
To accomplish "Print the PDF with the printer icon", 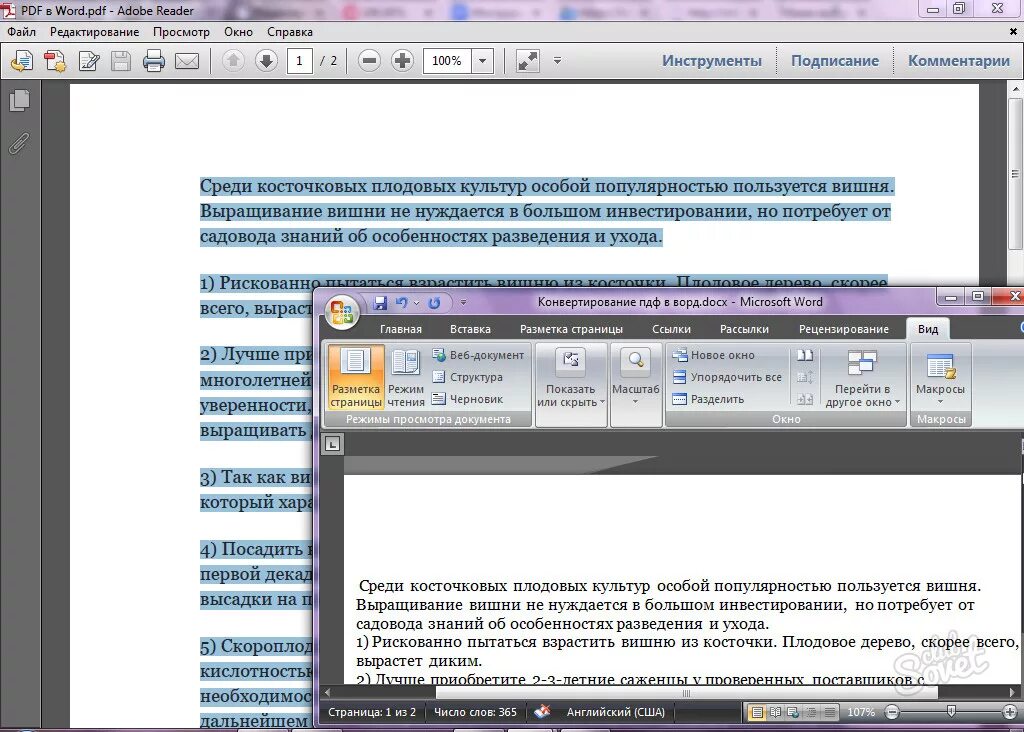I will pos(154,61).
